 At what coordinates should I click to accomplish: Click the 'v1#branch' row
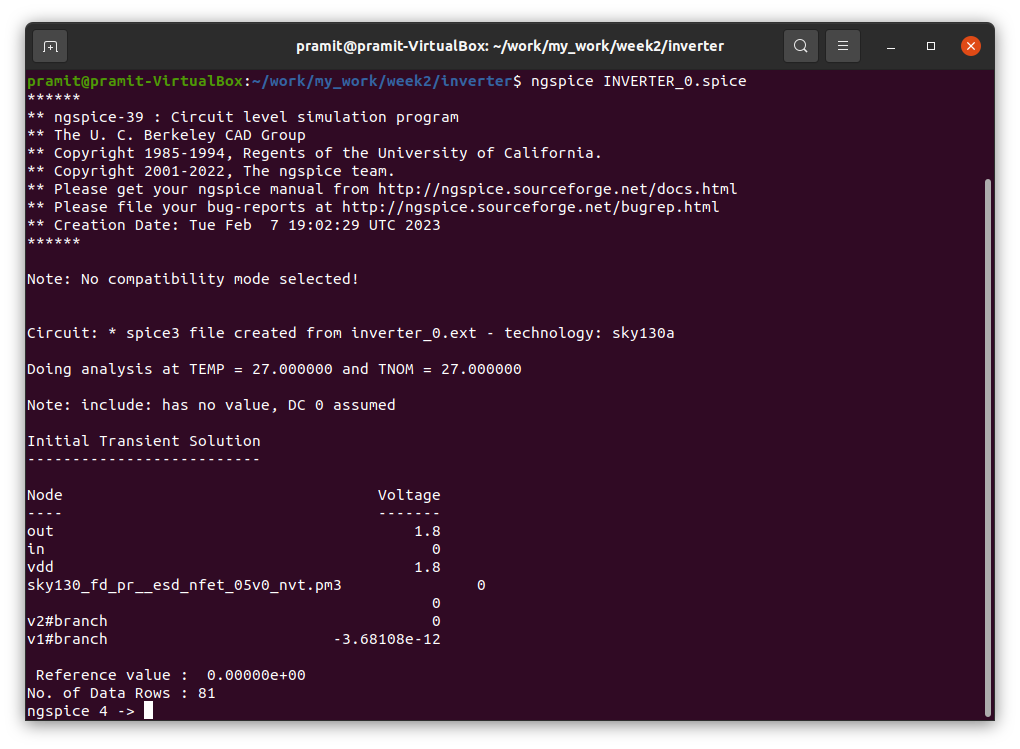pyautogui.click(x=234, y=640)
